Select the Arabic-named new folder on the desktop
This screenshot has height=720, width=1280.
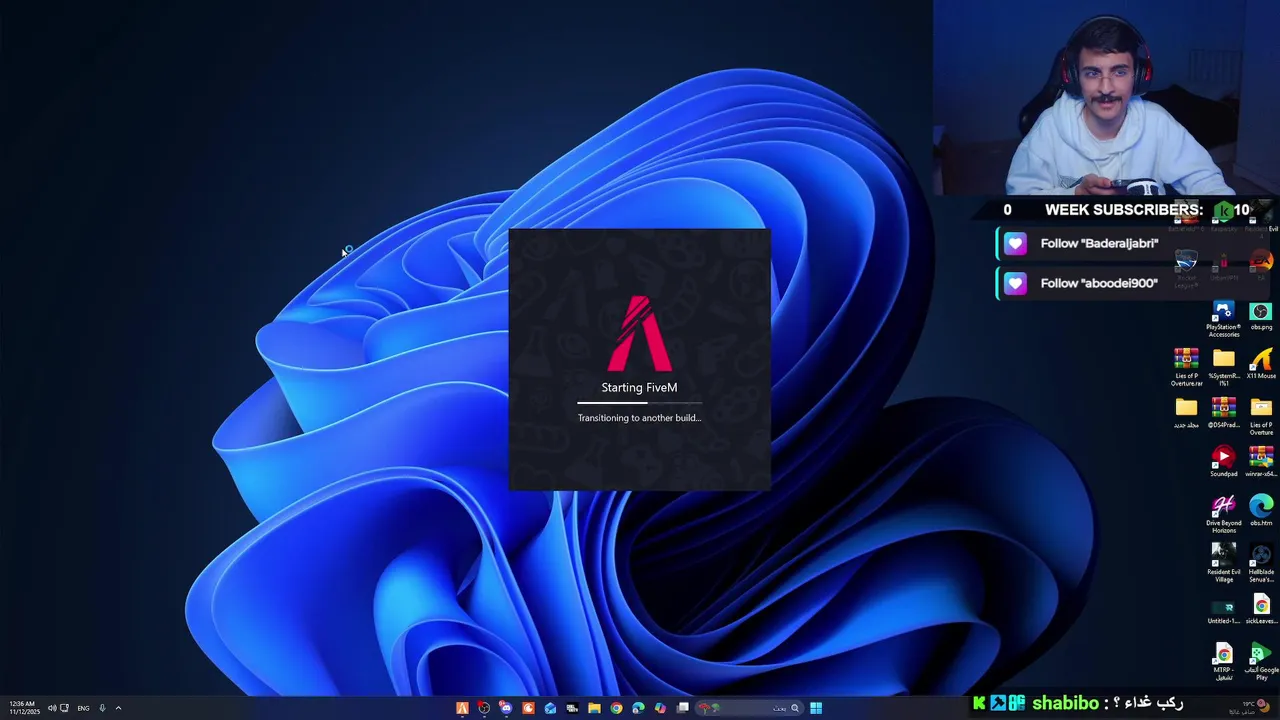pos(1186,413)
